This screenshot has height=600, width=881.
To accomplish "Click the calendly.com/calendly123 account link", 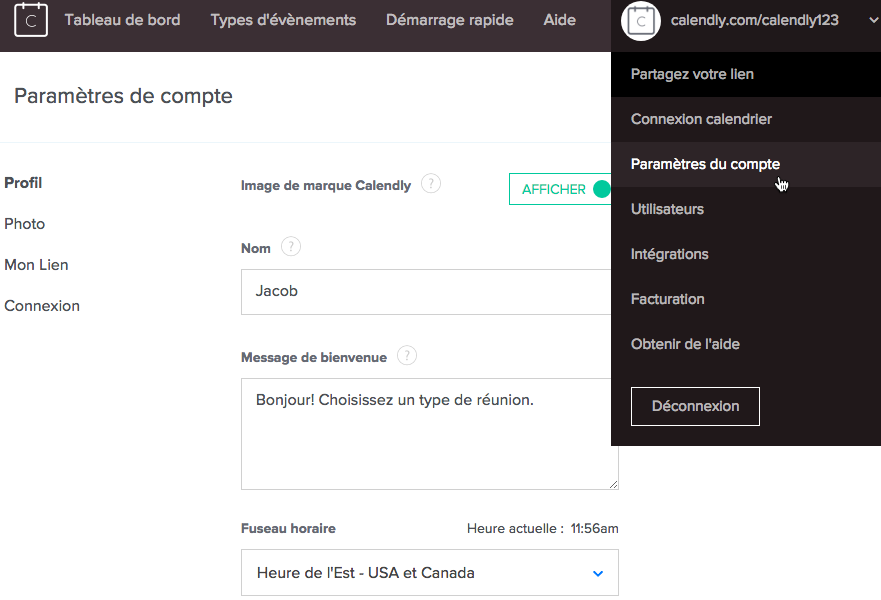I will (x=755, y=20).
